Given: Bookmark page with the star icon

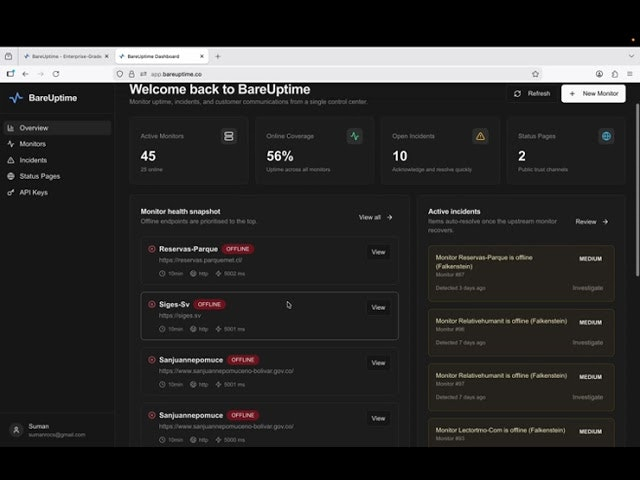Looking at the screenshot, I should (x=535, y=74).
